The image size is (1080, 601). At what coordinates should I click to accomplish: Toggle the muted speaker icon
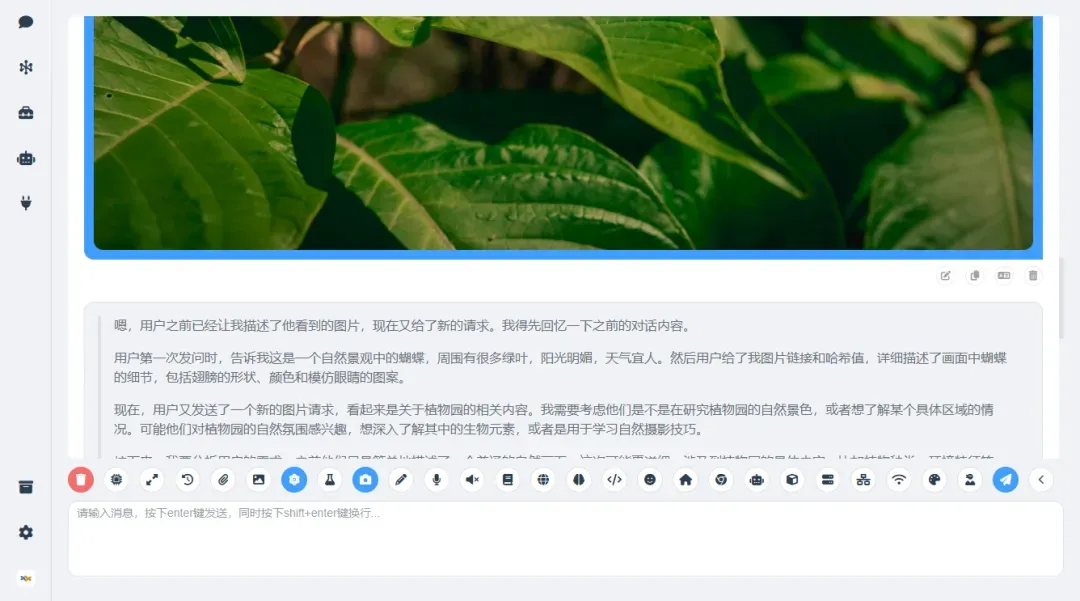[x=472, y=480]
